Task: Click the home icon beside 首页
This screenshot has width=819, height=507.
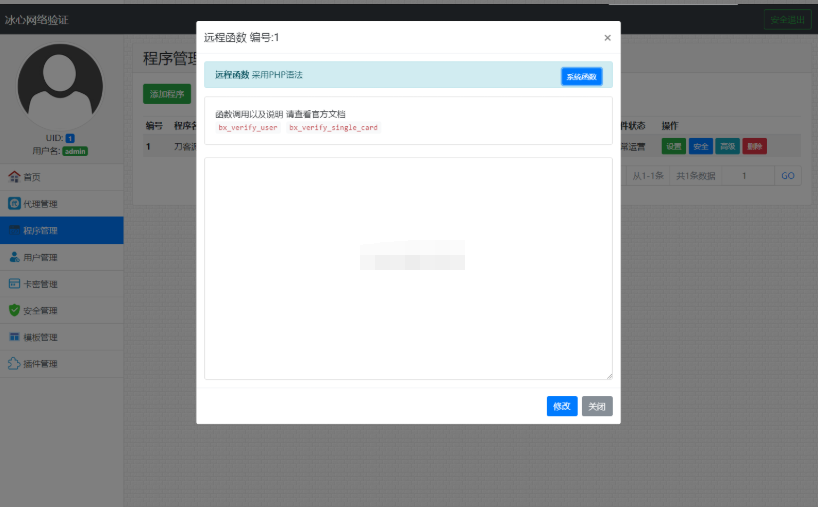Action: [x=14, y=177]
